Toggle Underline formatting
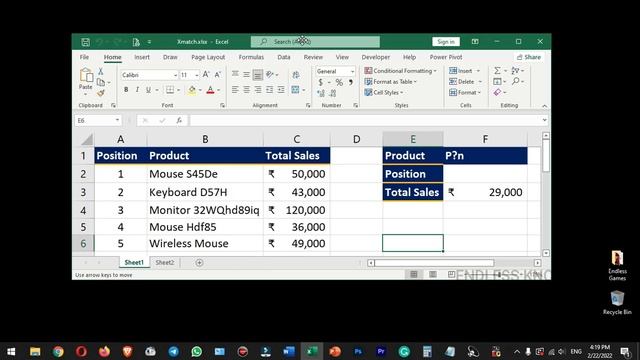640x360 pixels. point(148,90)
